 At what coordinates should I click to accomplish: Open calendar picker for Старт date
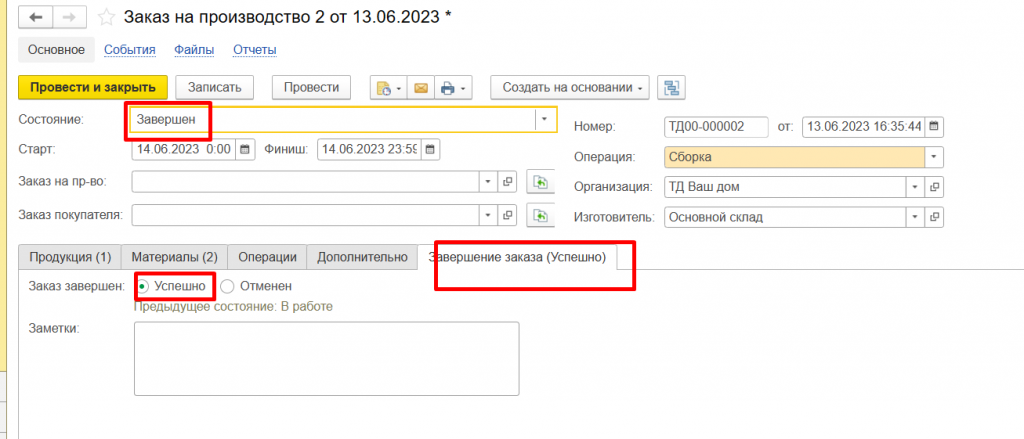click(x=246, y=149)
